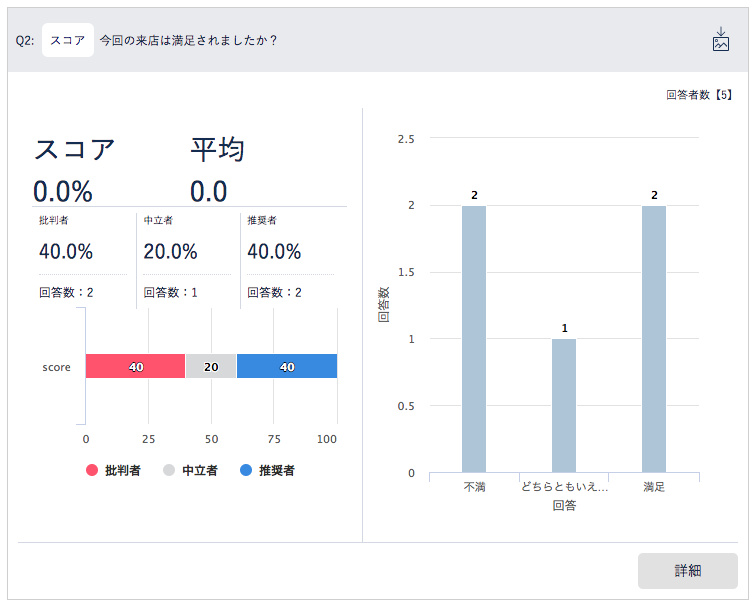Screen dimensions: 756x607
Task: Click the vertical 回答数 y-axis title
Action: (383, 305)
